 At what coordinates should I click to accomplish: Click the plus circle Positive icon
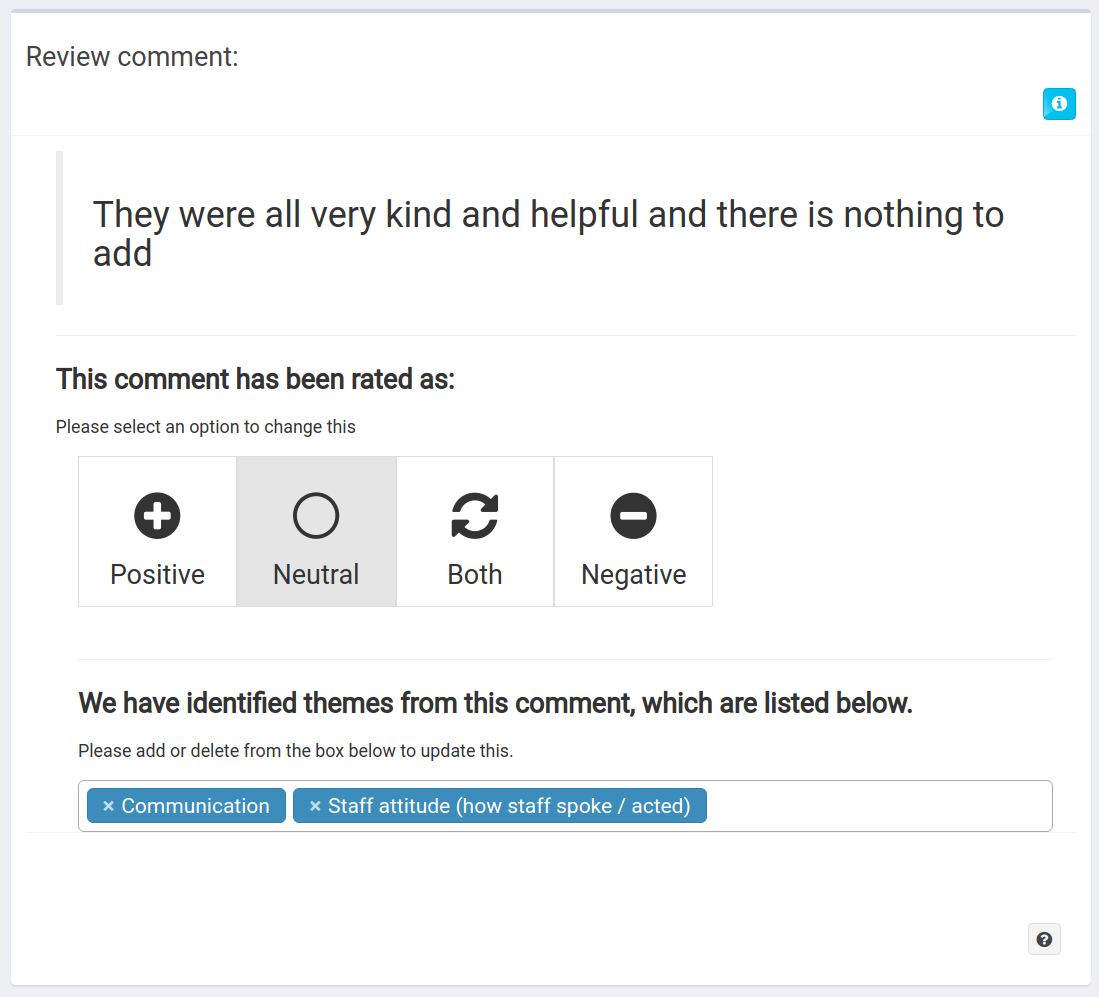(x=157, y=516)
